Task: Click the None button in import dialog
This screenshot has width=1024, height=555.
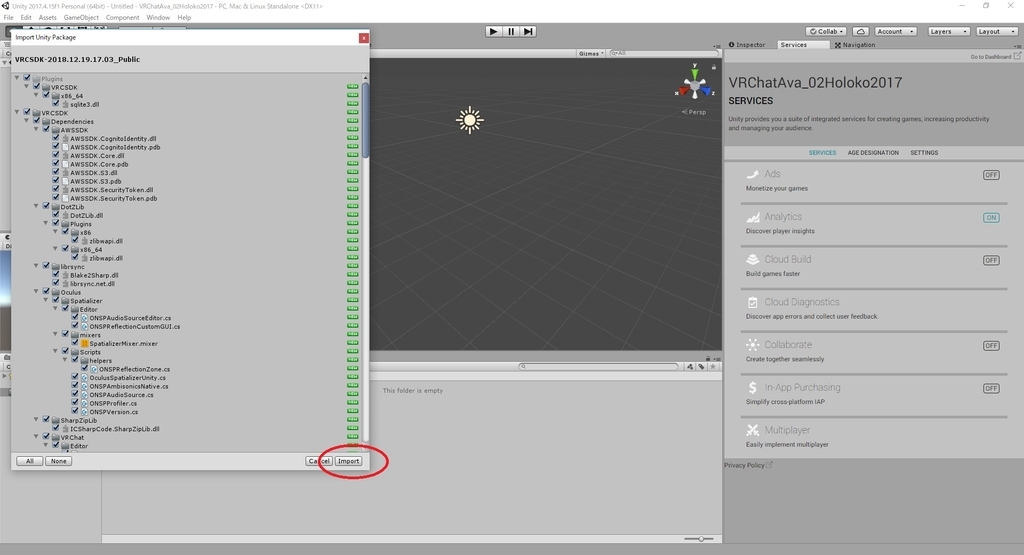Action: tap(58, 461)
